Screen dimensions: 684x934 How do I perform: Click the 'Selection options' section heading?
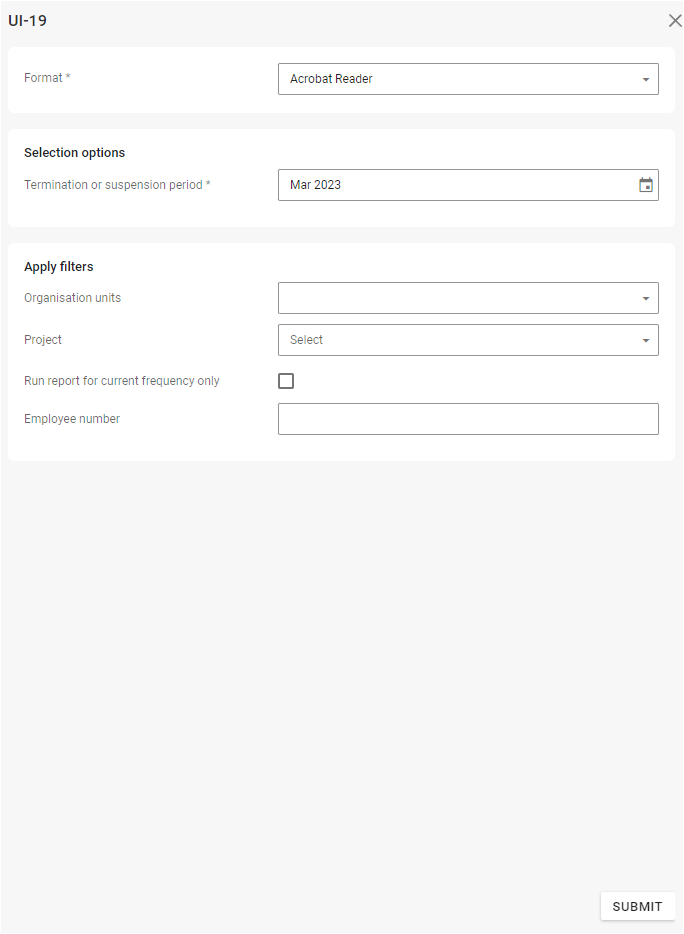pyautogui.click(x=75, y=153)
